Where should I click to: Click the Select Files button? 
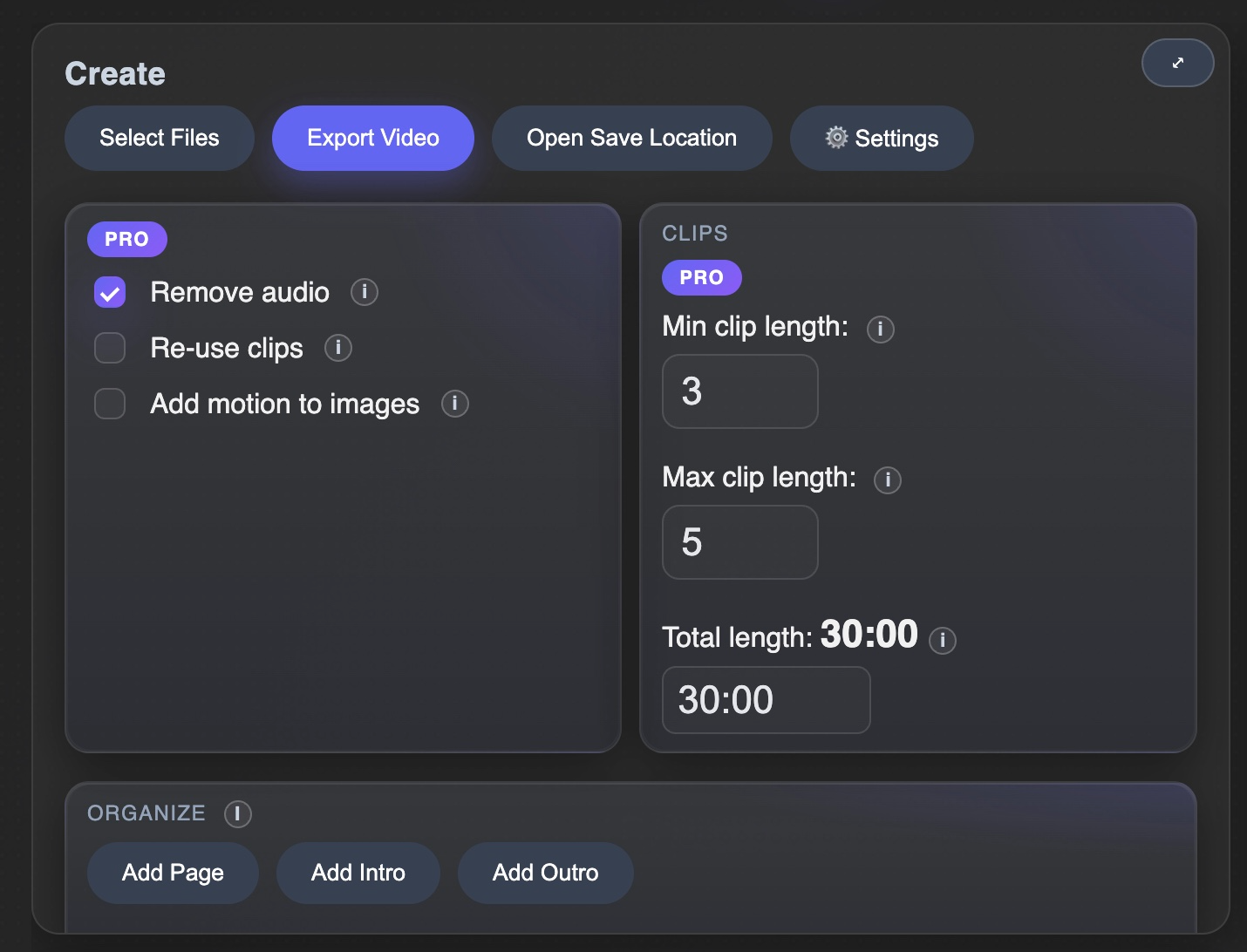click(159, 138)
